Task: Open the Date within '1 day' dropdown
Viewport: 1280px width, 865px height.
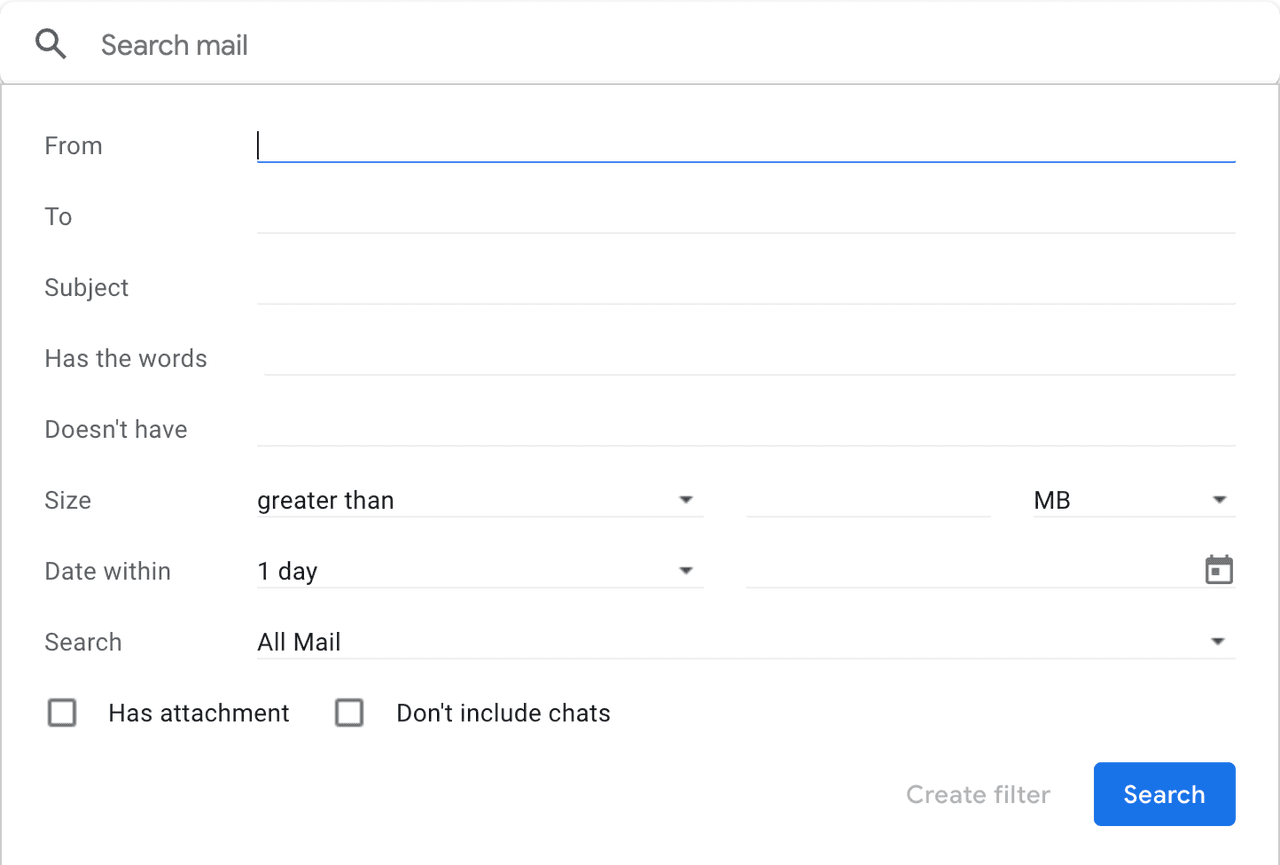Action: [479, 571]
